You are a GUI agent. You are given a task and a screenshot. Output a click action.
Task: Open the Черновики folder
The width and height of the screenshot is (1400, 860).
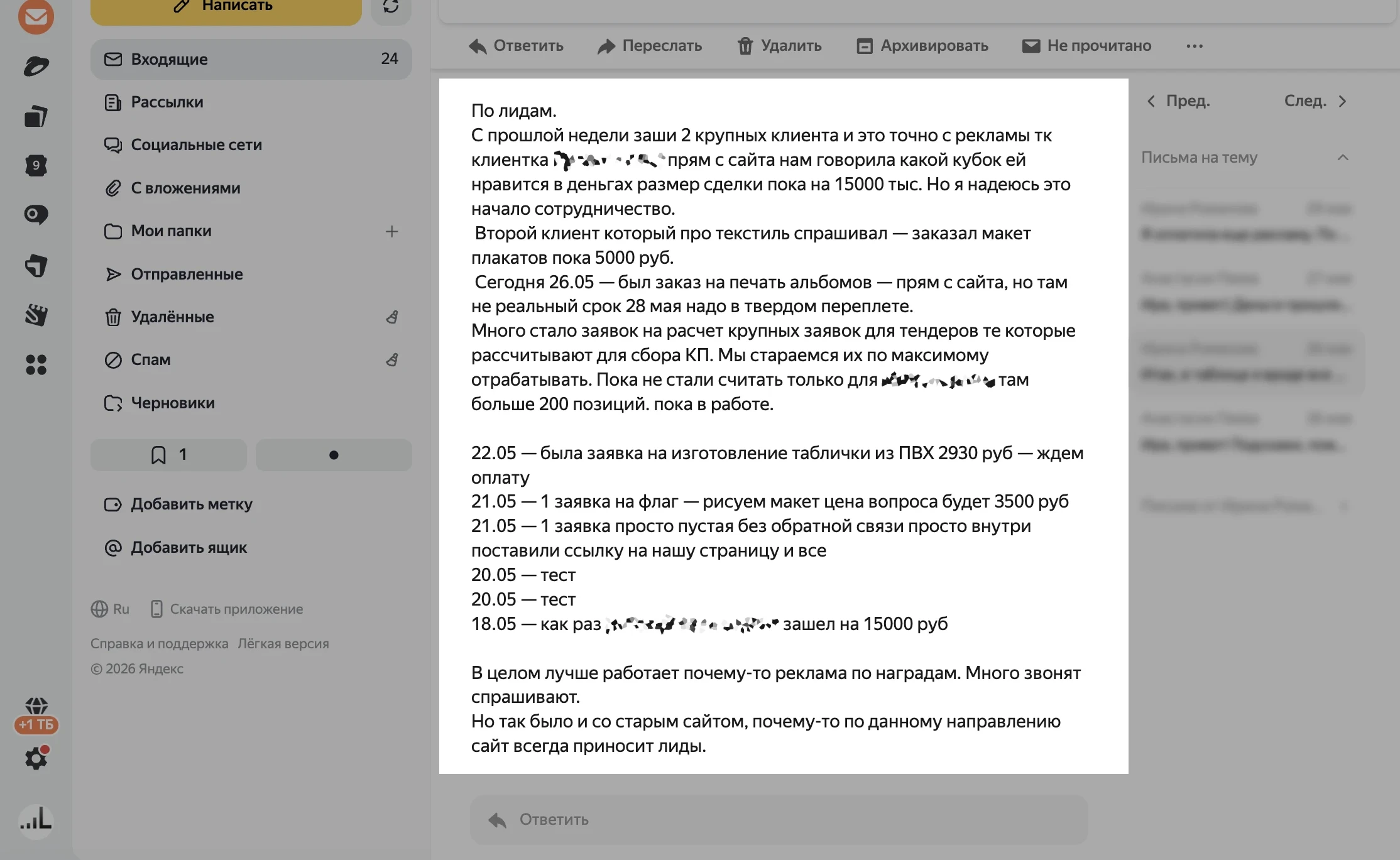pyautogui.click(x=251, y=403)
